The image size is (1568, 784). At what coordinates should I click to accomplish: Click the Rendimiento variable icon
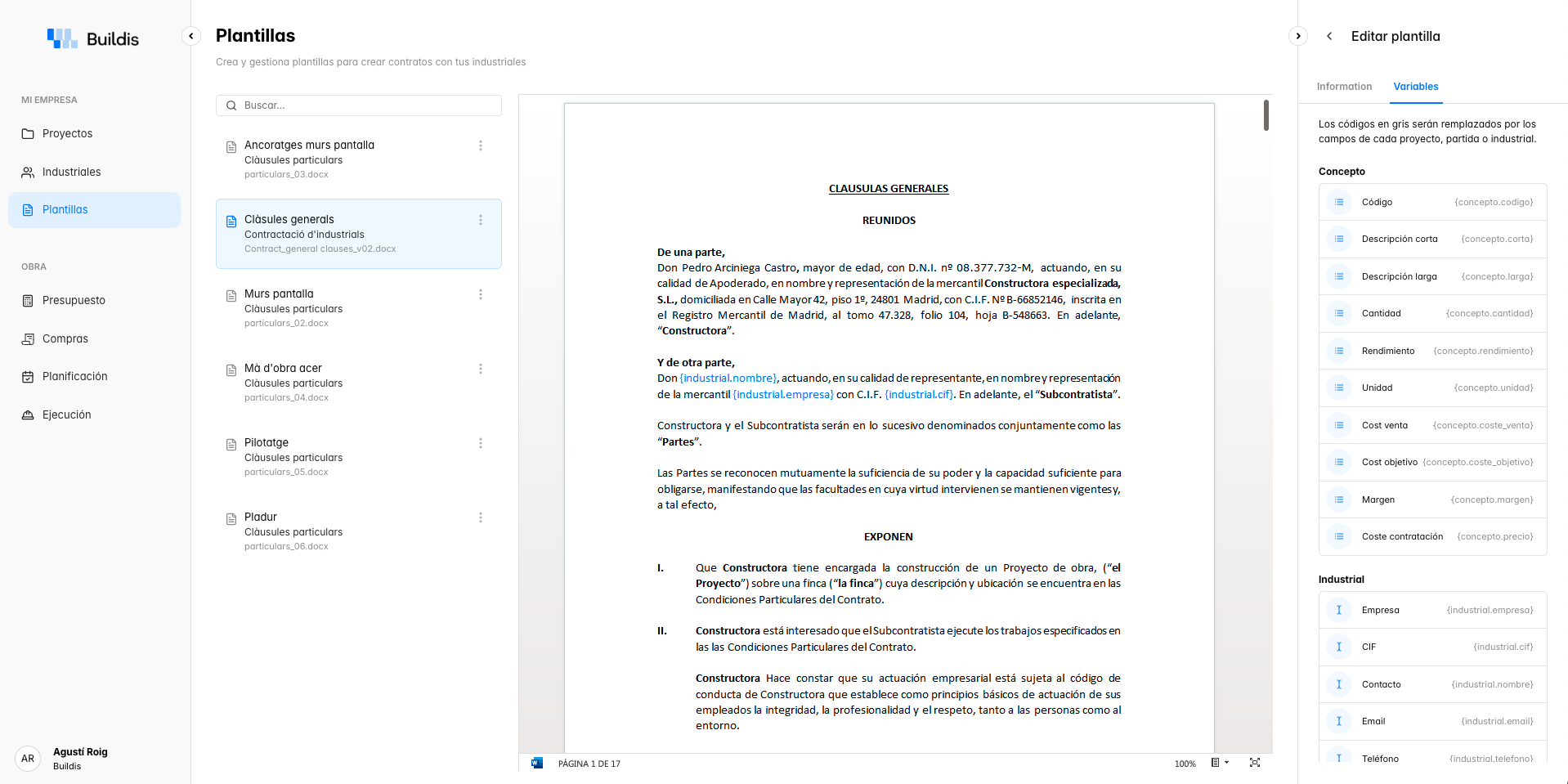(x=1339, y=351)
